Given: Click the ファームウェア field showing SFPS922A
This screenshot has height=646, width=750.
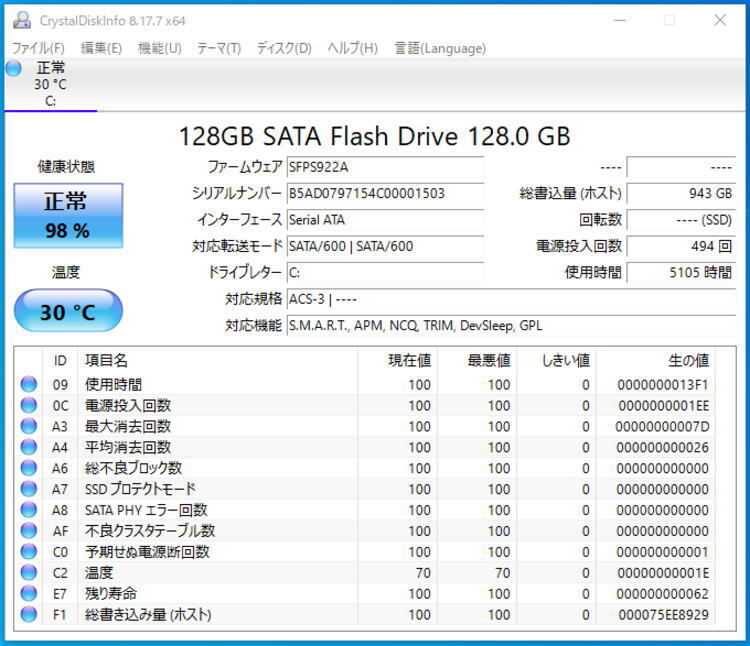Looking at the screenshot, I should pos(385,167).
